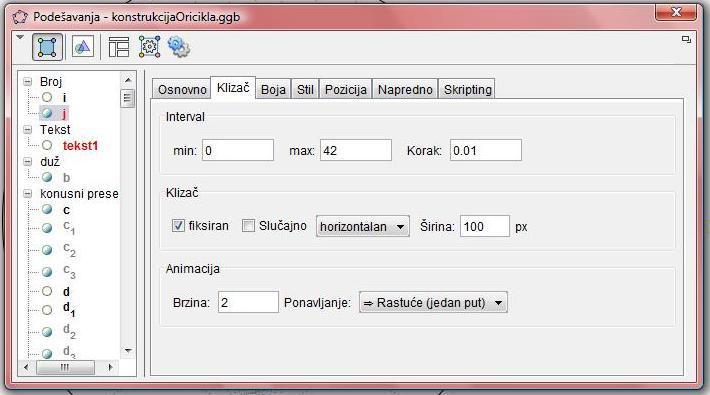Open the Advanced gear settings icon
The width and height of the screenshot is (710, 395).
pos(178,47)
